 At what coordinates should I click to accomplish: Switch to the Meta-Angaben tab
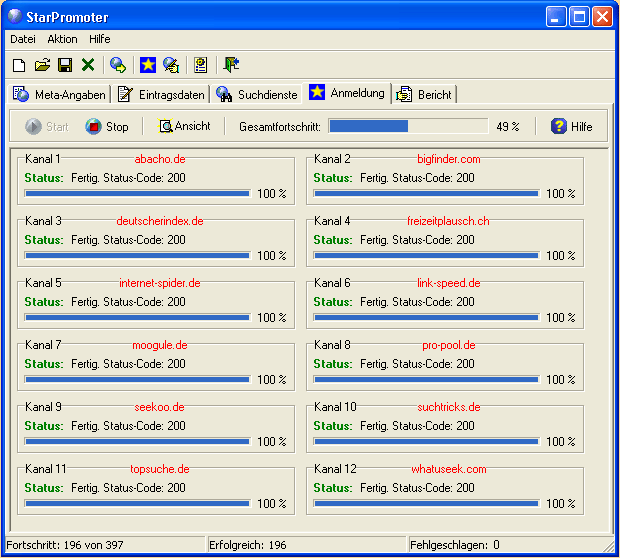click(x=59, y=95)
